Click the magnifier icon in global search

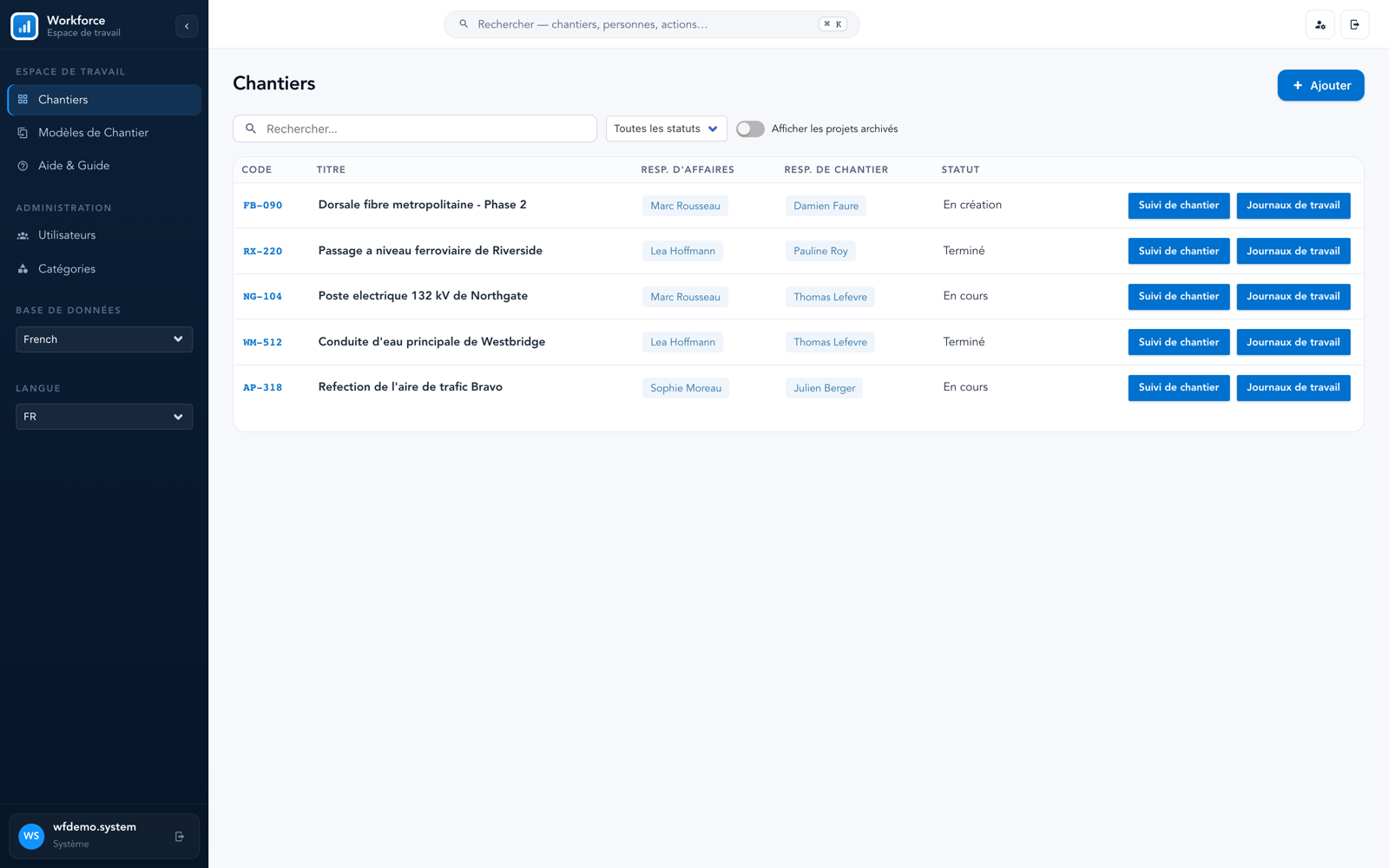point(464,24)
